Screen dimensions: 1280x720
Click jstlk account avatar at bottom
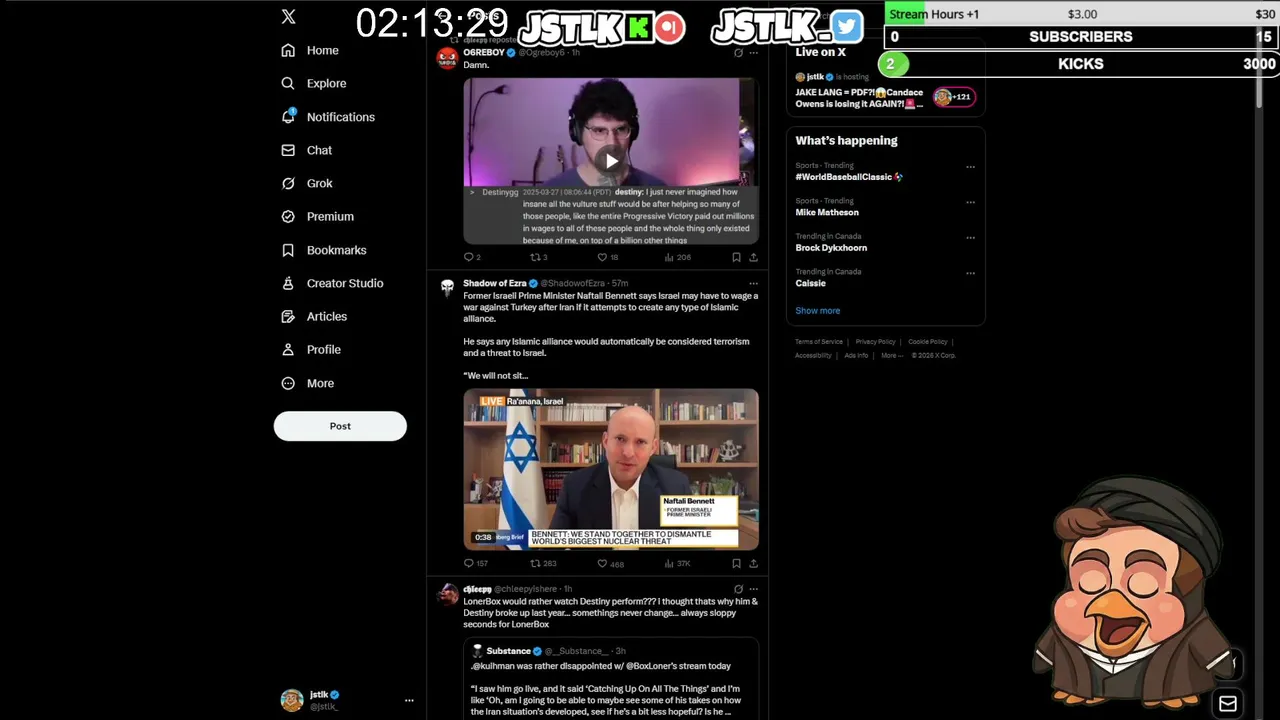pos(292,700)
